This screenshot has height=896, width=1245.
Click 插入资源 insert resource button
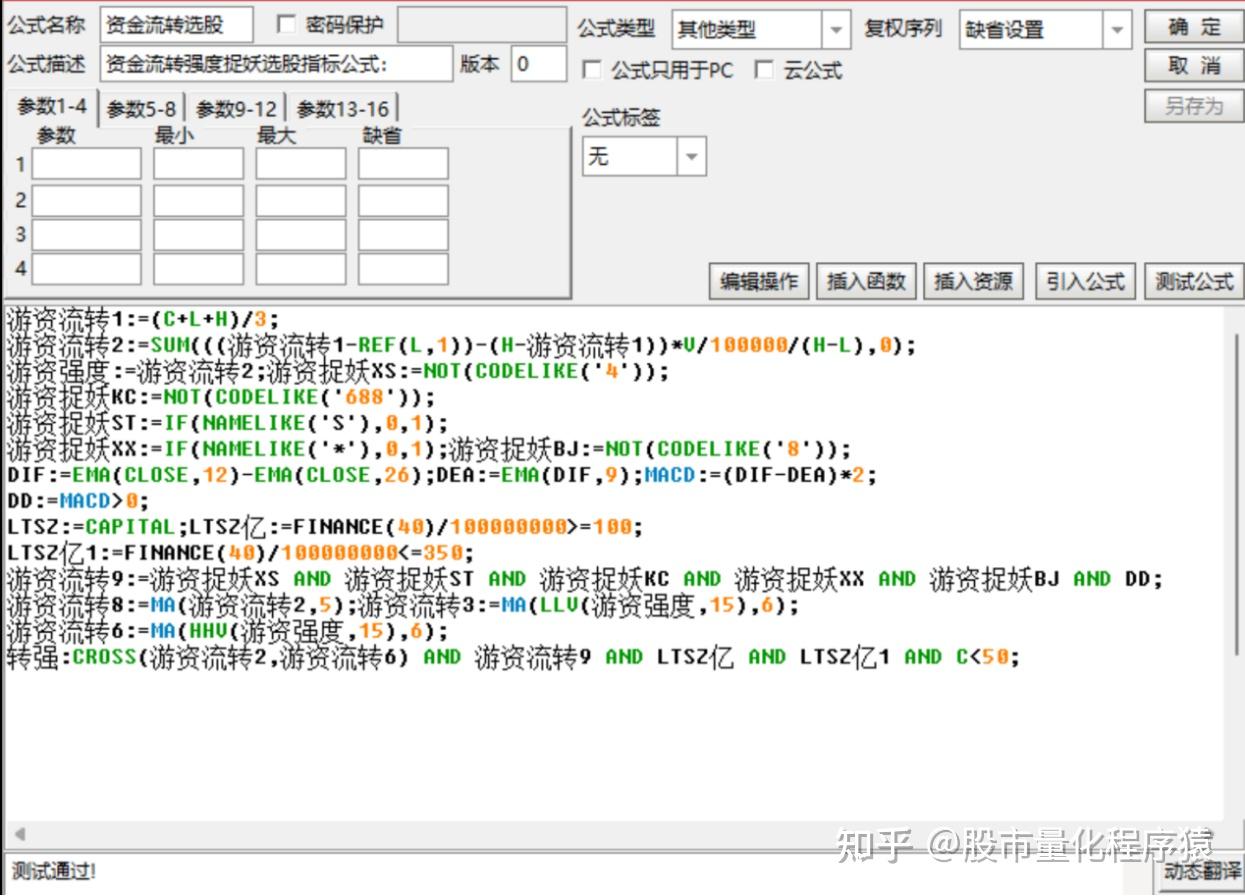click(x=973, y=281)
